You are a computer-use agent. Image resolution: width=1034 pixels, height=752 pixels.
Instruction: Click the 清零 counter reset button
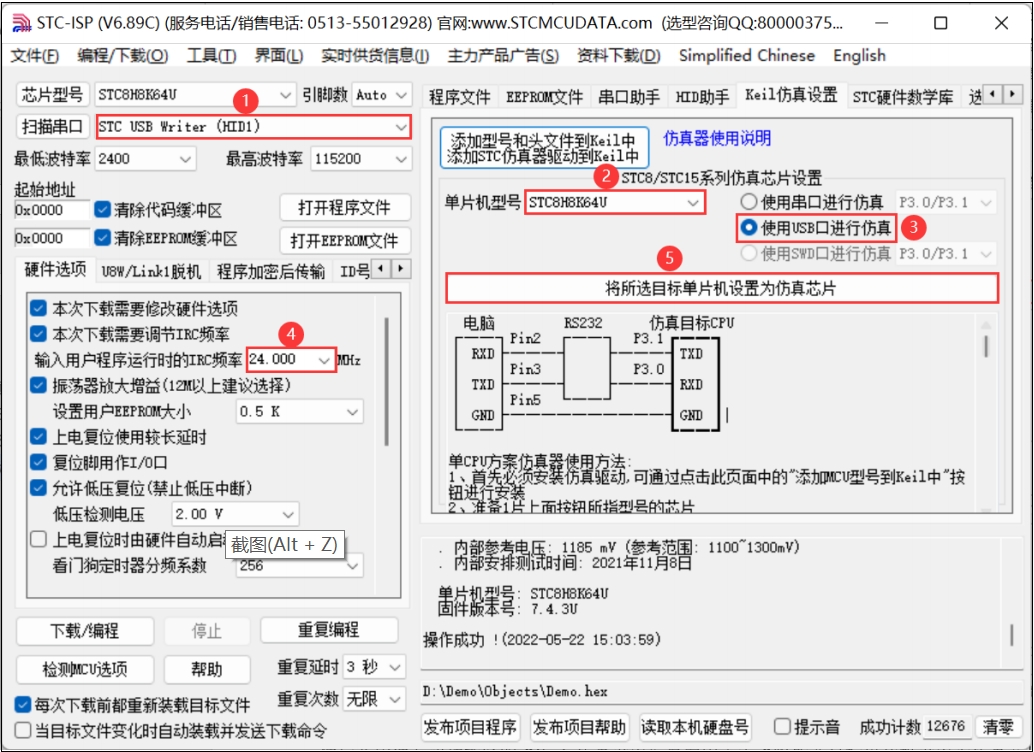click(x=997, y=727)
